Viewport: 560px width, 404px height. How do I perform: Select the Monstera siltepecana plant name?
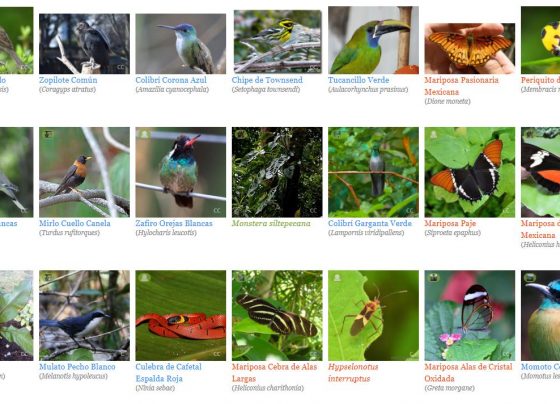click(271, 223)
